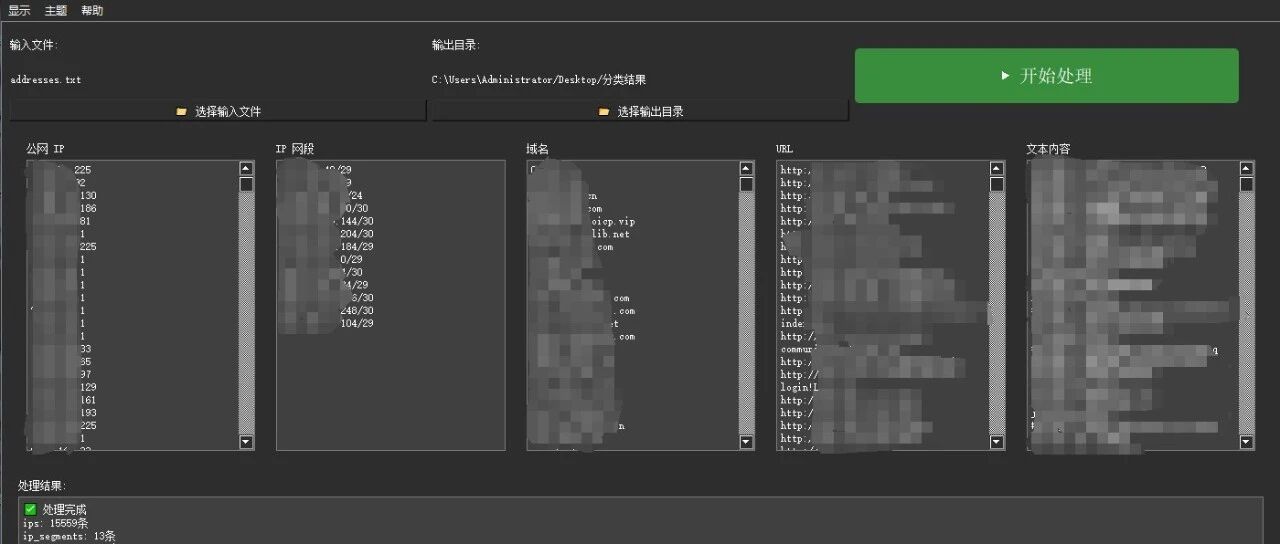Click the green 处理完成 check icon

point(30,510)
